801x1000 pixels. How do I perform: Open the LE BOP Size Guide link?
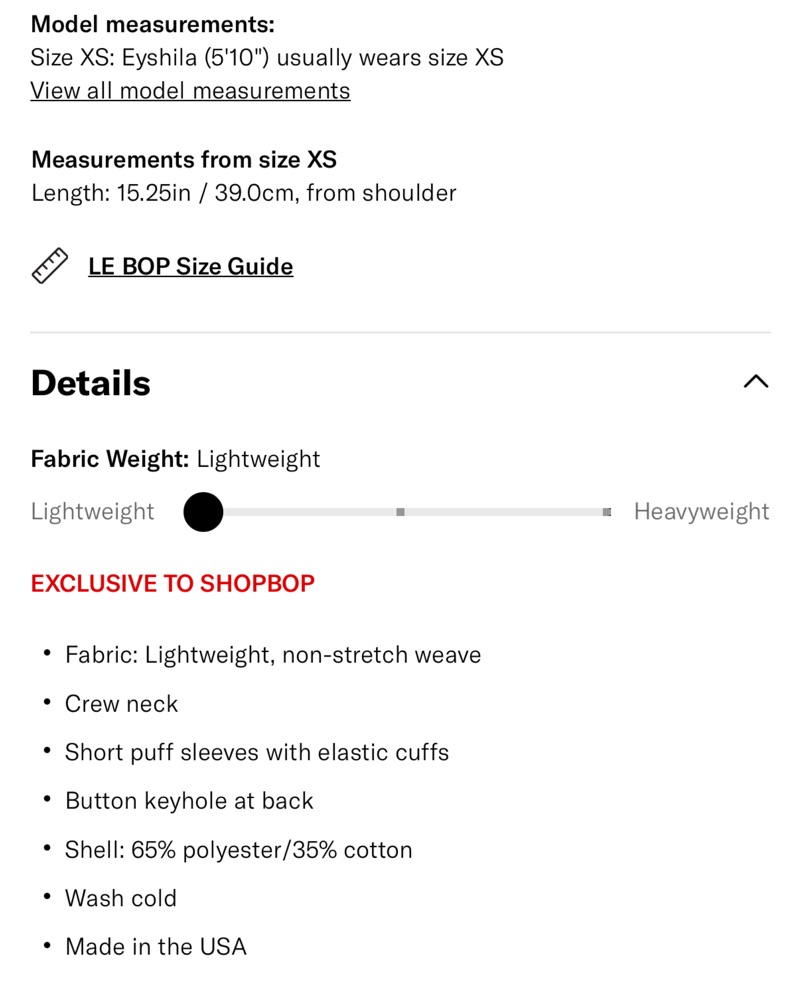click(x=191, y=266)
